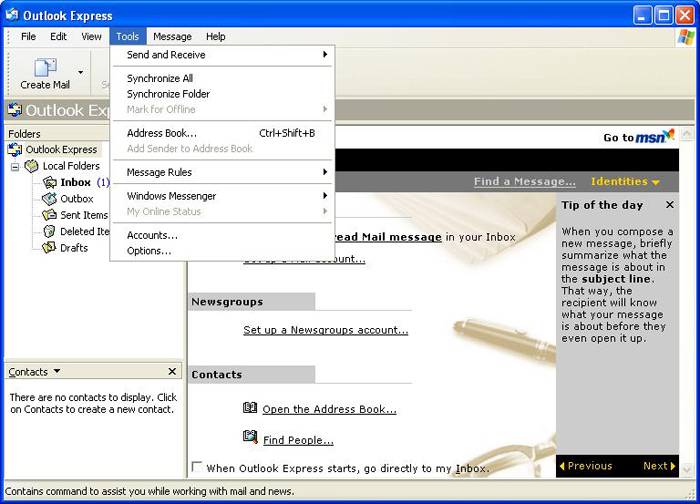Close the Contacts pane
The width and height of the screenshot is (700, 504).
point(172,371)
